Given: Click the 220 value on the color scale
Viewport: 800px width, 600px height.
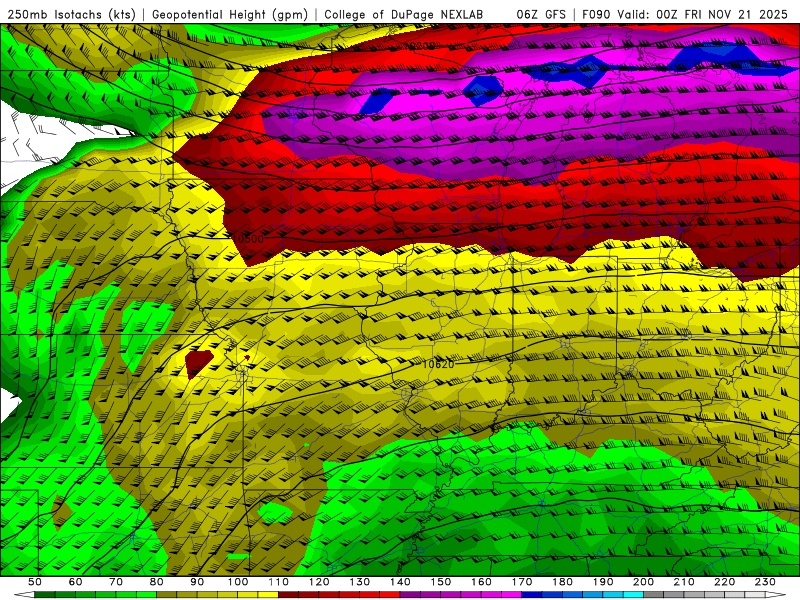Looking at the screenshot, I should pyautogui.click(x=725, y=582).
